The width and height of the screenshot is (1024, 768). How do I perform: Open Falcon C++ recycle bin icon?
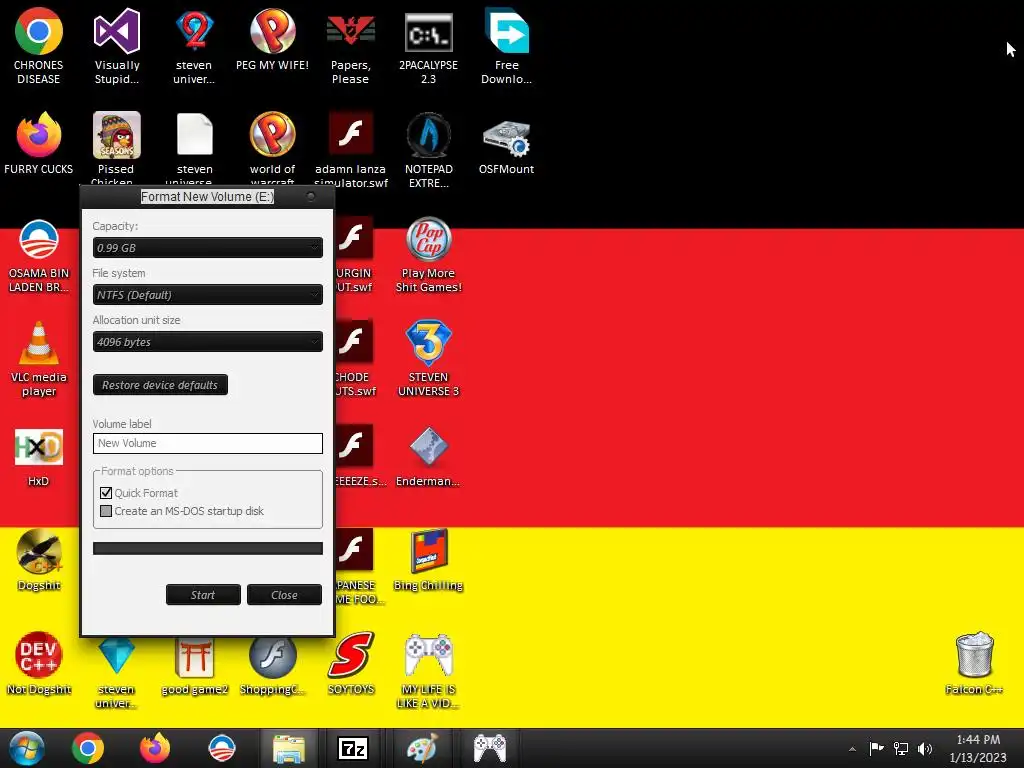pyautogui.click(x=974, y=664)
